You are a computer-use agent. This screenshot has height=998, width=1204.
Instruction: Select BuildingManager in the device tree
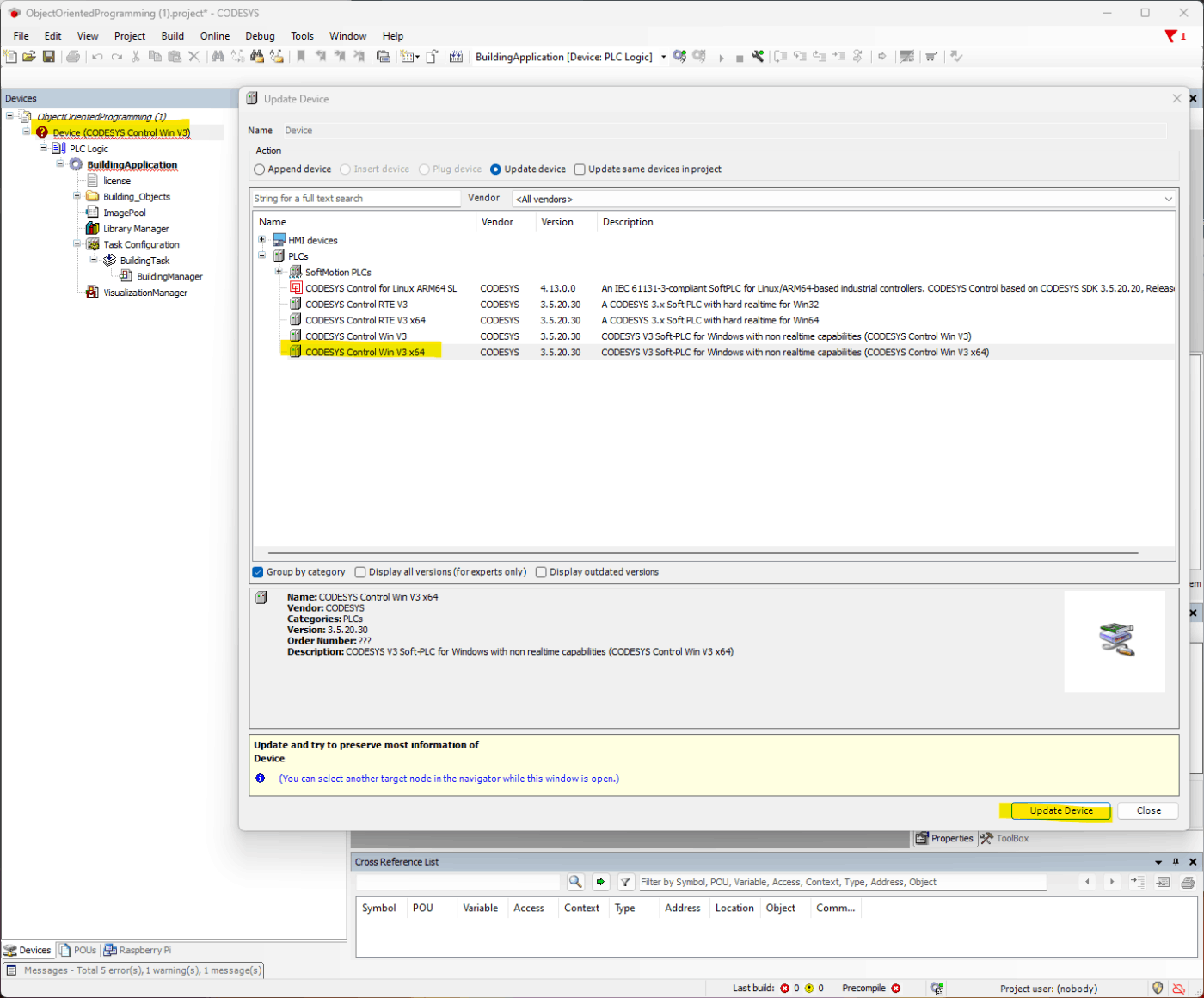click(x=169, y=277)
